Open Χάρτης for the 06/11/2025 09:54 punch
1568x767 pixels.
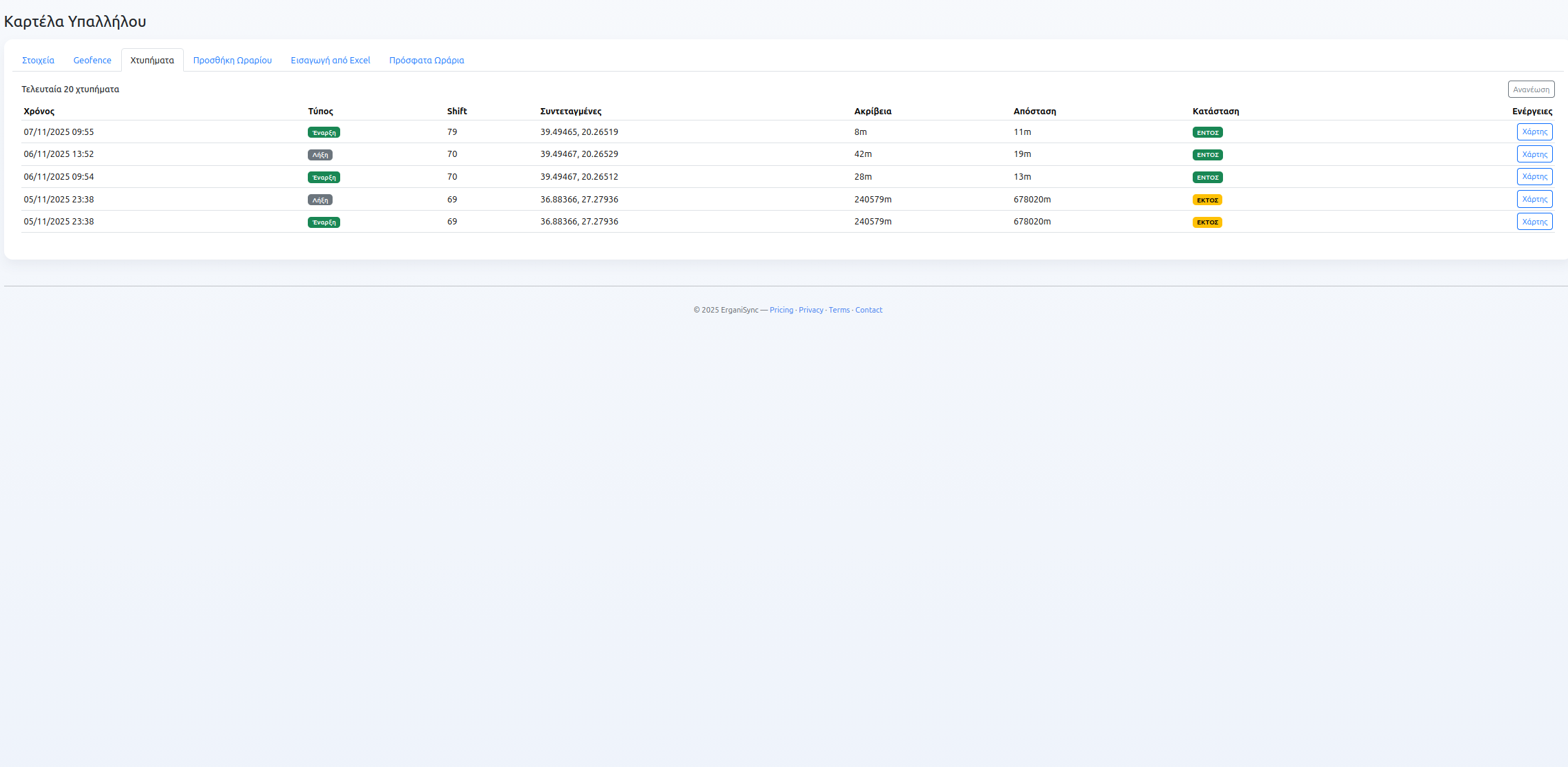point(1534,176)
